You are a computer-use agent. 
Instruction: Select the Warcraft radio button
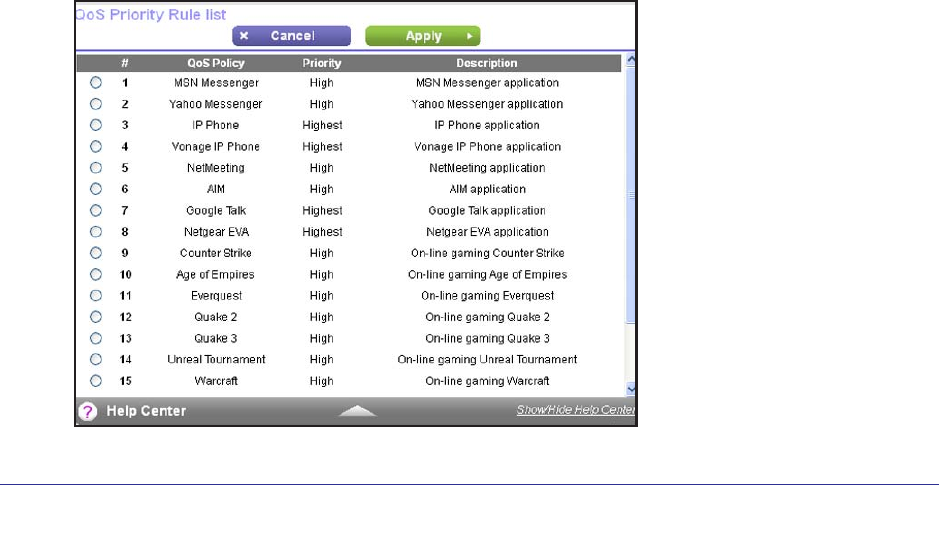point(96,381)
